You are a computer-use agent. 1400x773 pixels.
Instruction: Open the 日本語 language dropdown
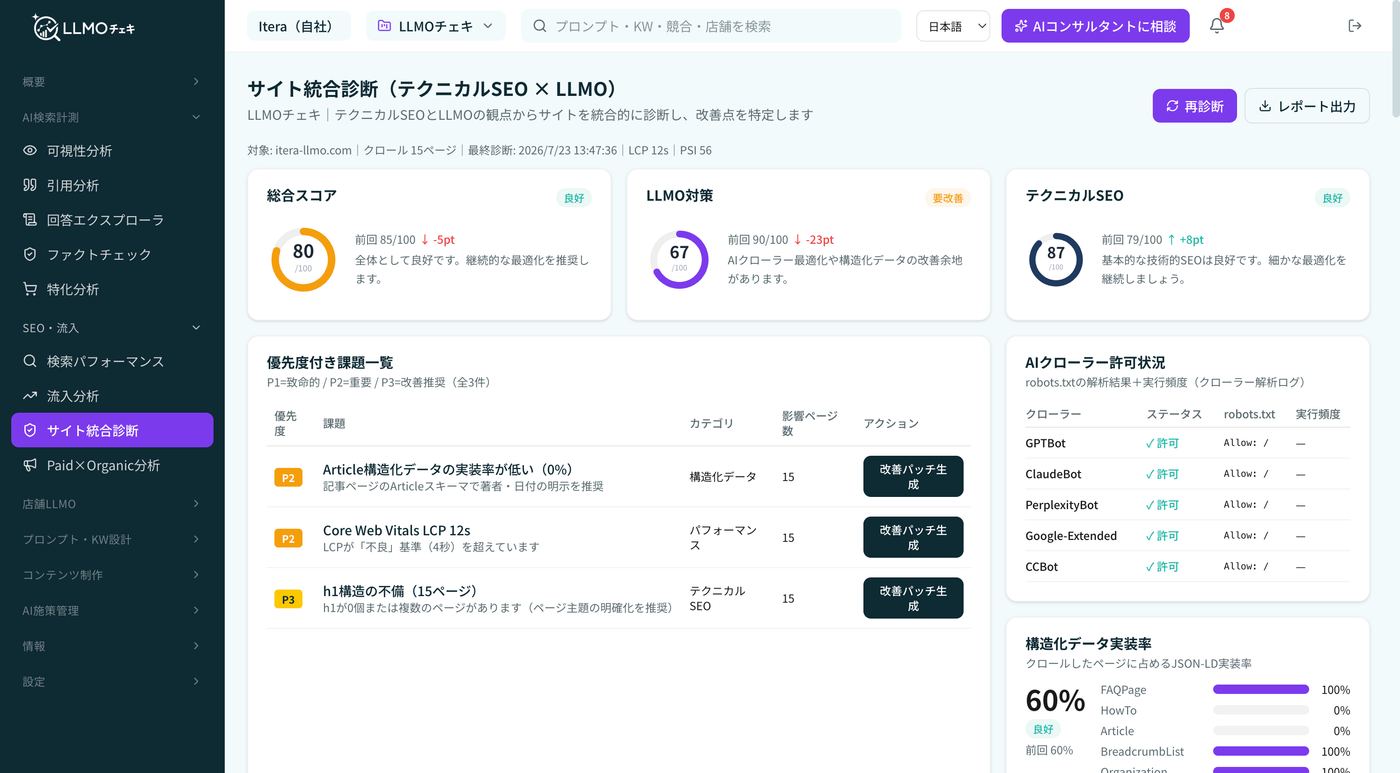[x=953, y=26]
